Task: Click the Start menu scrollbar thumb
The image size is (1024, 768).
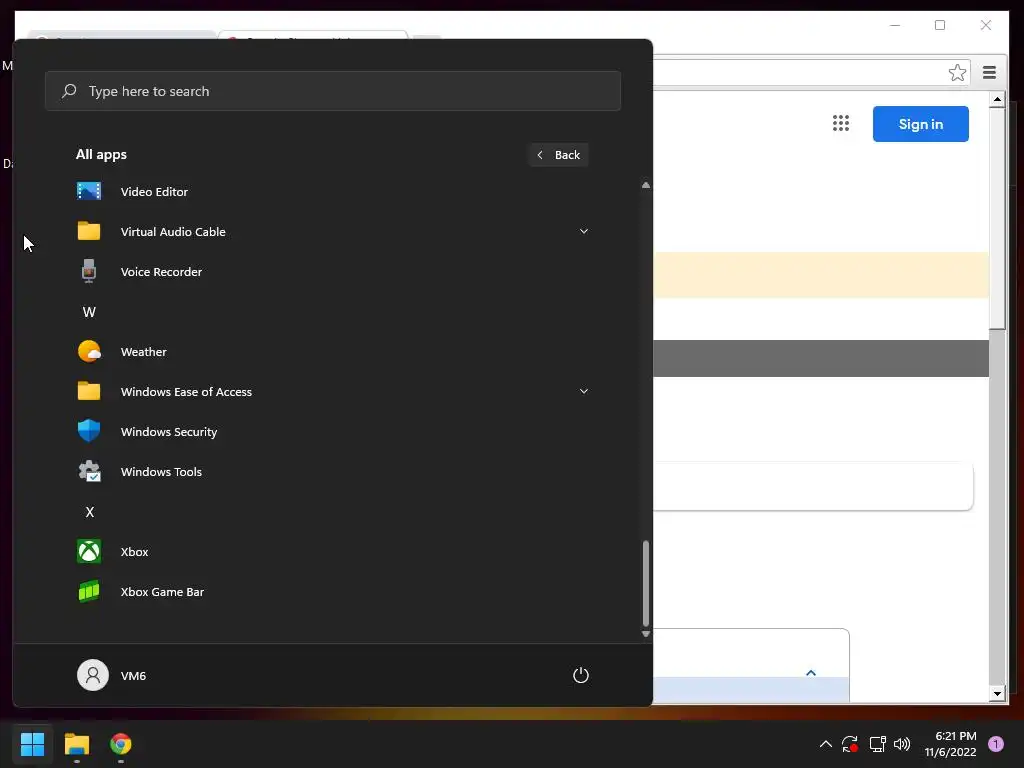Action: click(646, 583)
